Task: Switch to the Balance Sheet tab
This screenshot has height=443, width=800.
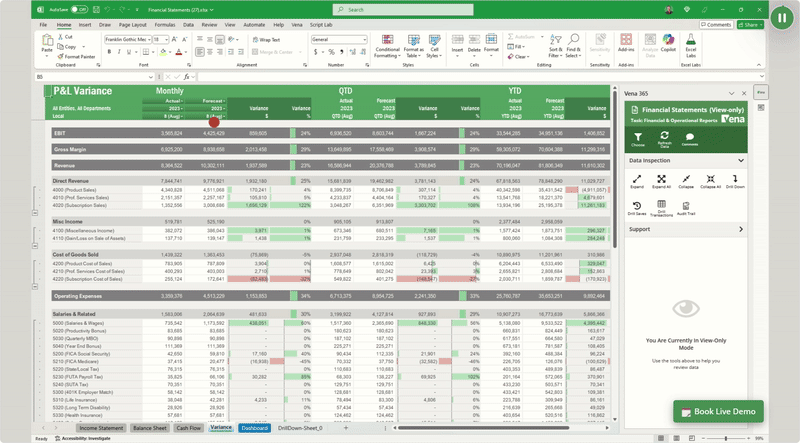Action: point(150,428)
